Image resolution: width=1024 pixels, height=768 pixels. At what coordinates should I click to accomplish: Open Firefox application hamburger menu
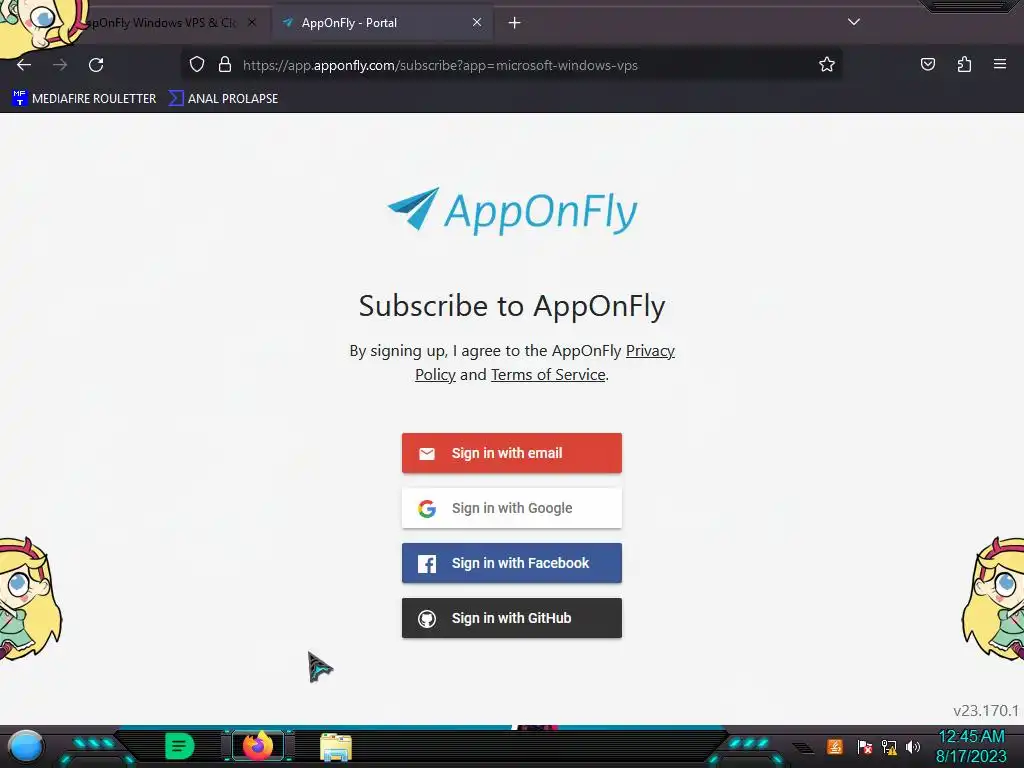(1000, 64)
